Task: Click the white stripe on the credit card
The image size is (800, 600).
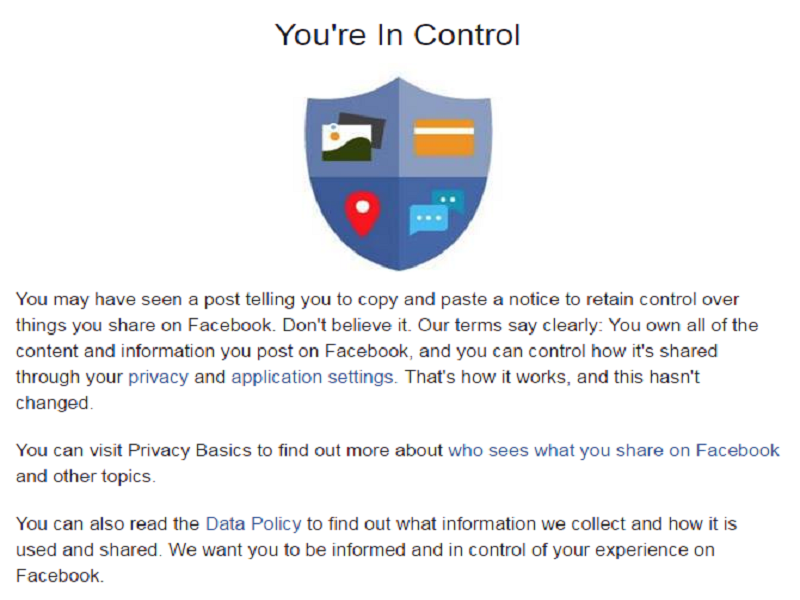Action: click(x=444, y=131)
